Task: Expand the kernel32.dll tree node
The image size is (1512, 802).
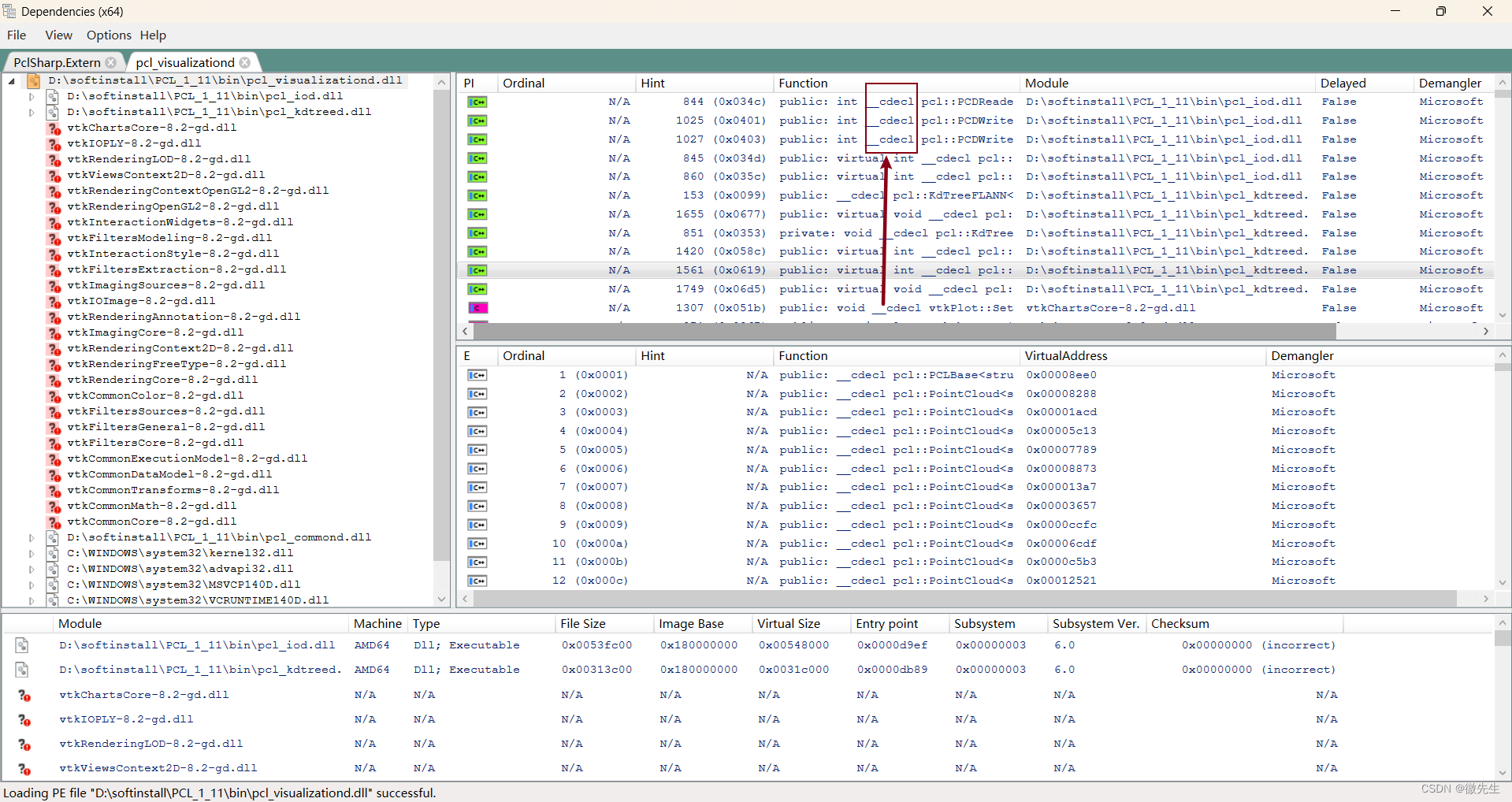Action: 32,553
